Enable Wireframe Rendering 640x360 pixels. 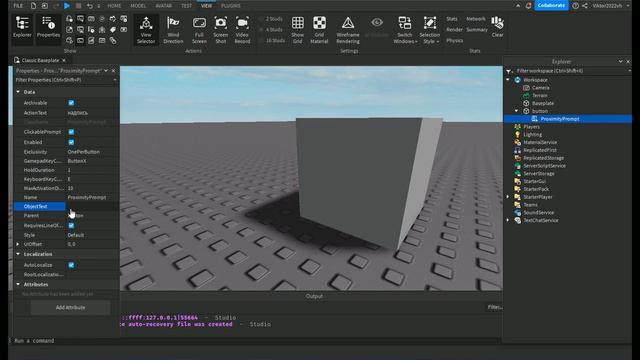point(348,30)
